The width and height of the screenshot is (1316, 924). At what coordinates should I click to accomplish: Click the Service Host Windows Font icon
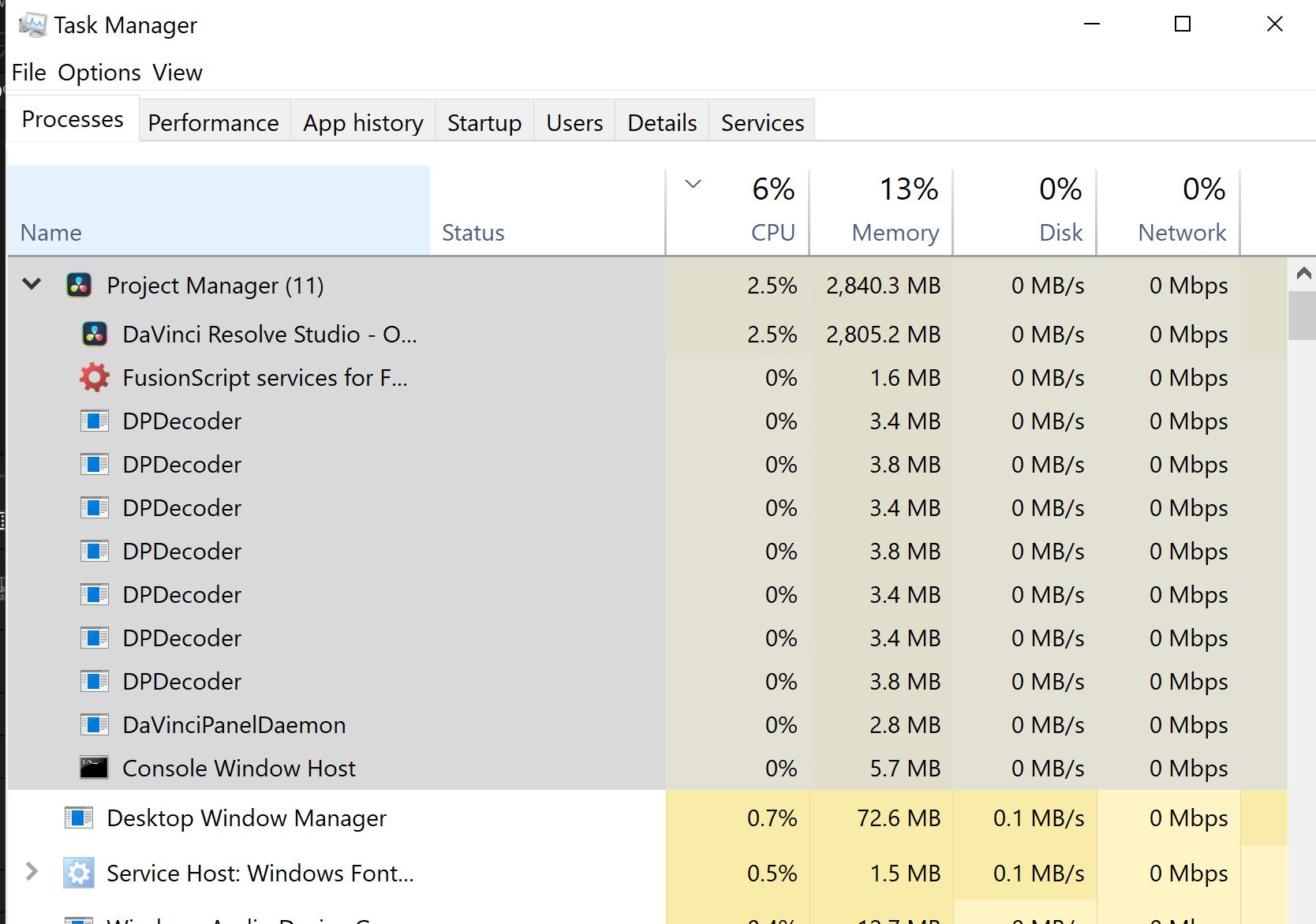pos(79,873)
